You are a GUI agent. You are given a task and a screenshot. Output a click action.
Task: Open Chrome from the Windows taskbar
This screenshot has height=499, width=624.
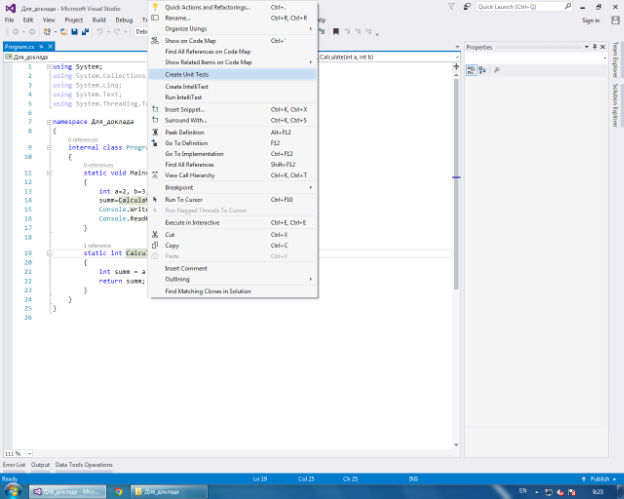tap(119, 491)
